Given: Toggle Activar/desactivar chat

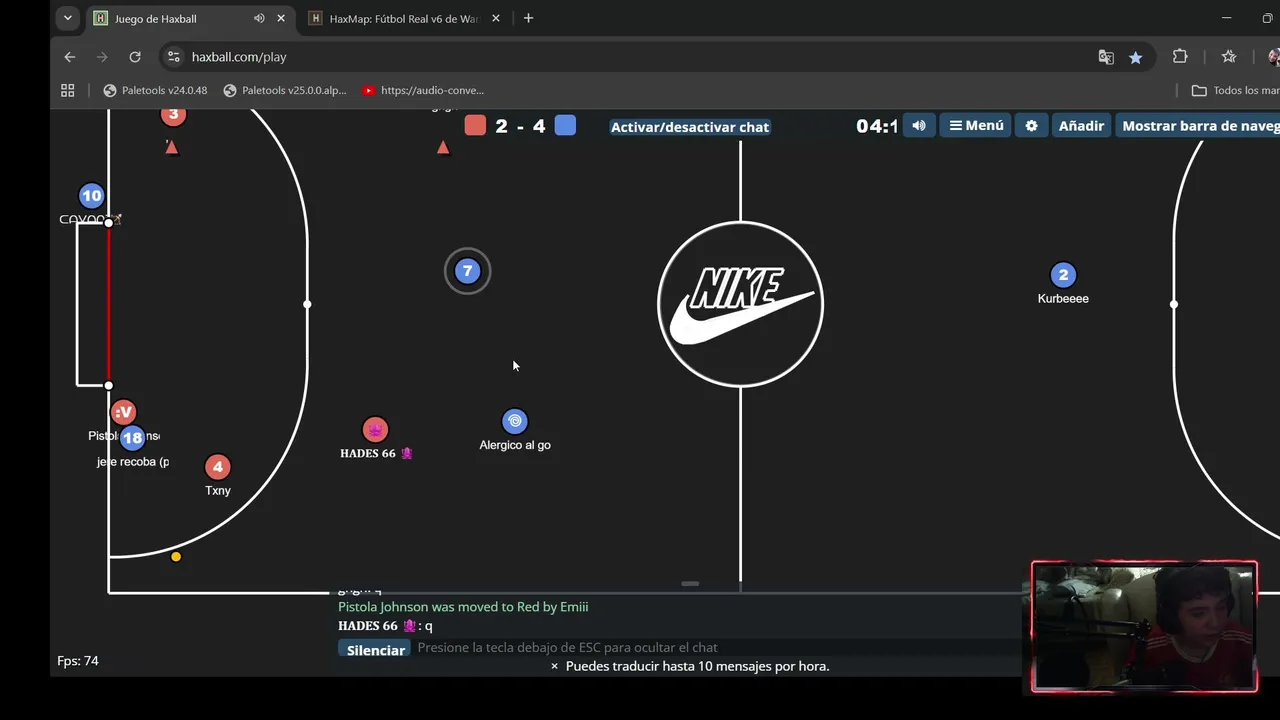Looking at the screenshot, I should click(x=690, y=127).
